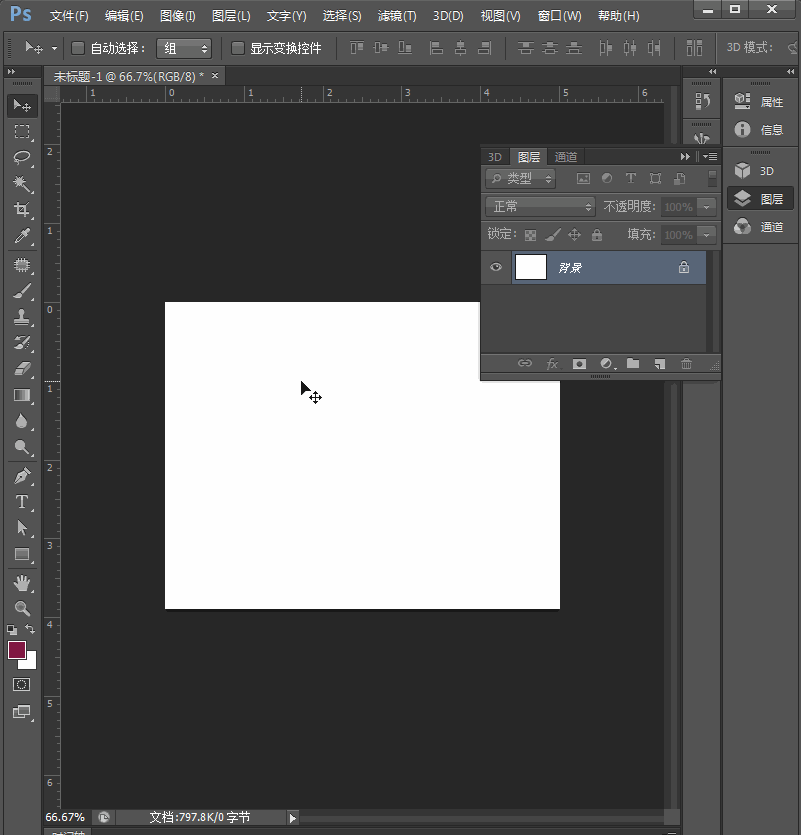The width and height of the screenshot is (801, 835).
Task: Select the Eyedropper tool
Action: point(22,235)
